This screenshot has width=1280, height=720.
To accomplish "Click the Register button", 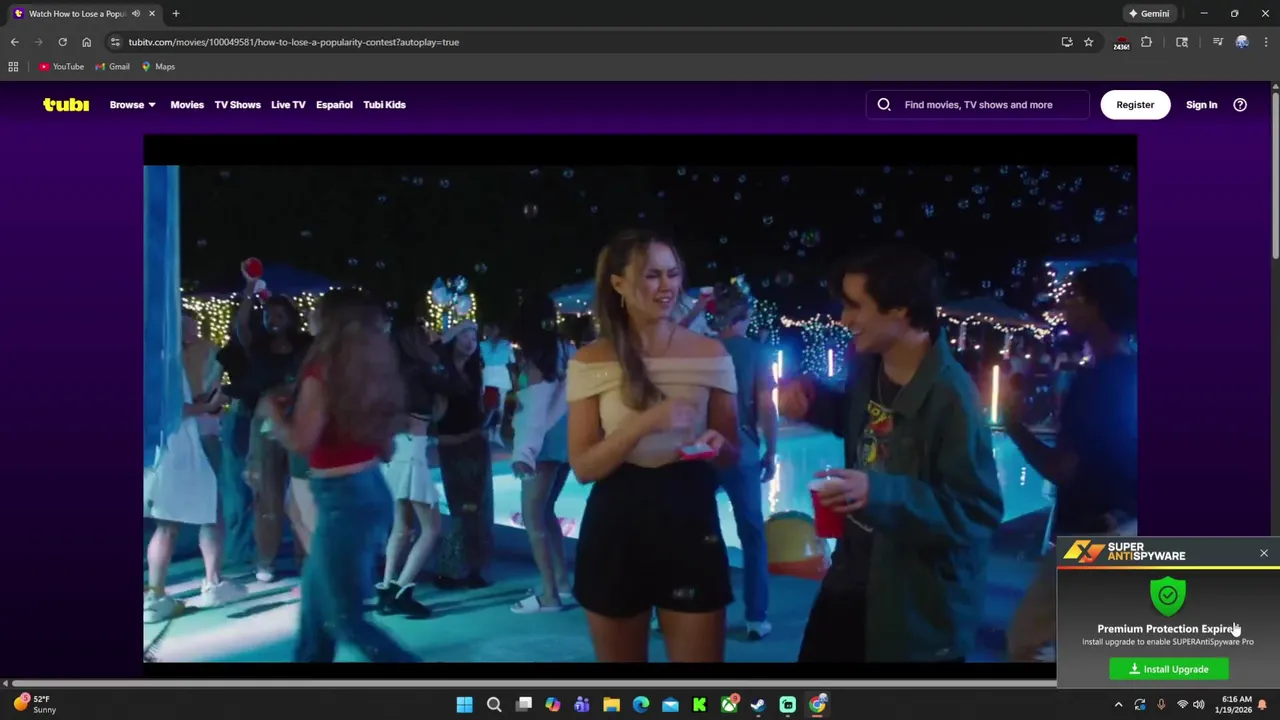I will click(1135, 104).
